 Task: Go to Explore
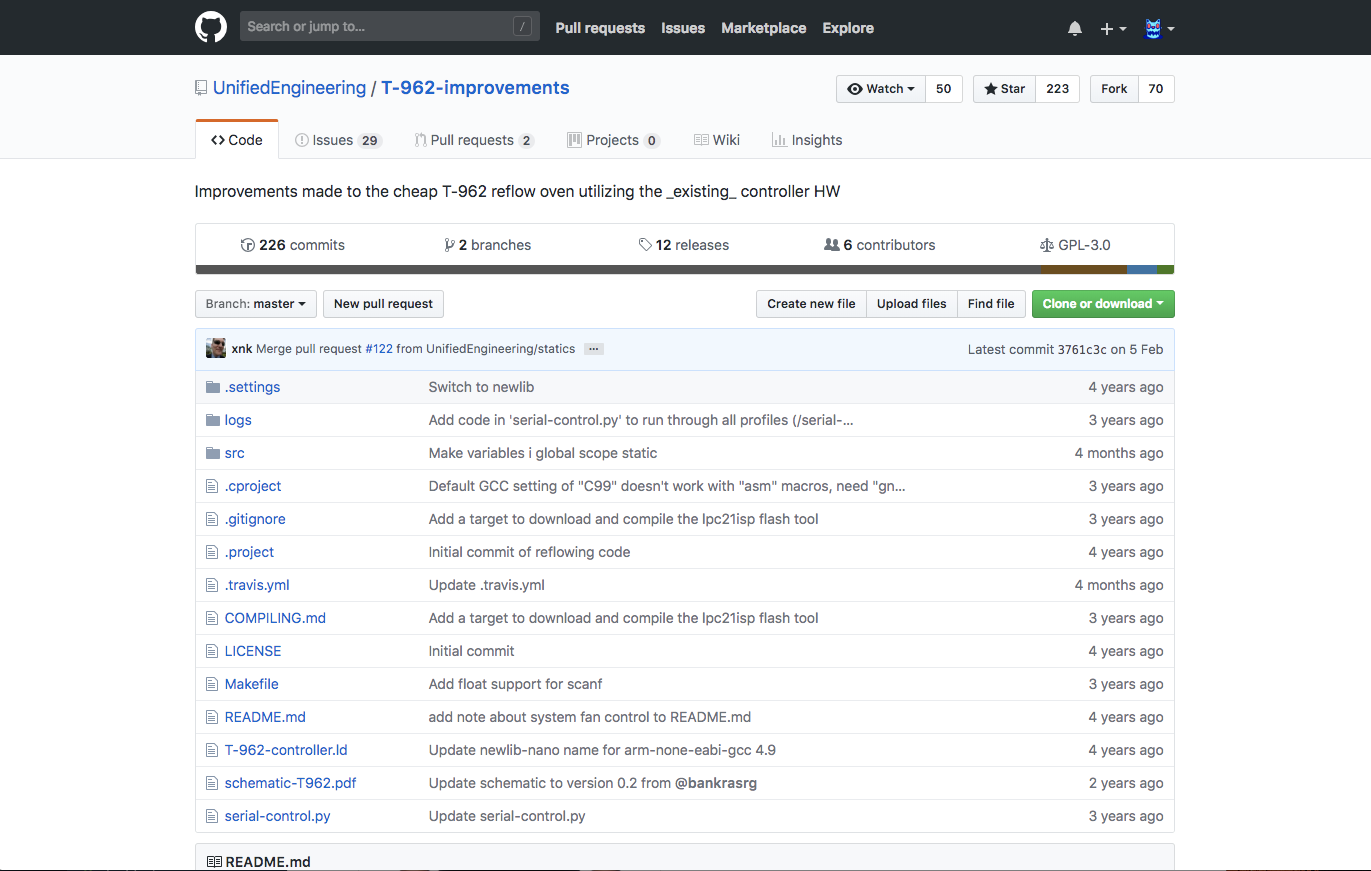tap(848, 28)
